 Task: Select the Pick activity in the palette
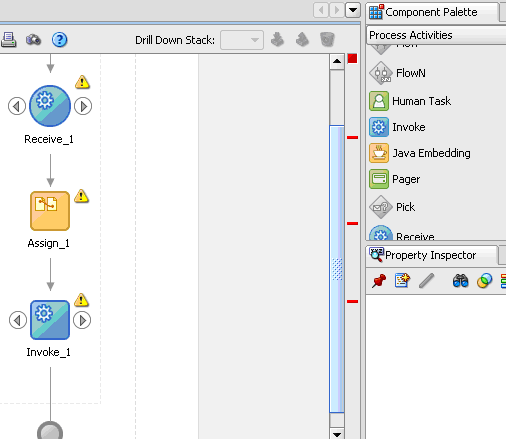(x=393, y=207)
